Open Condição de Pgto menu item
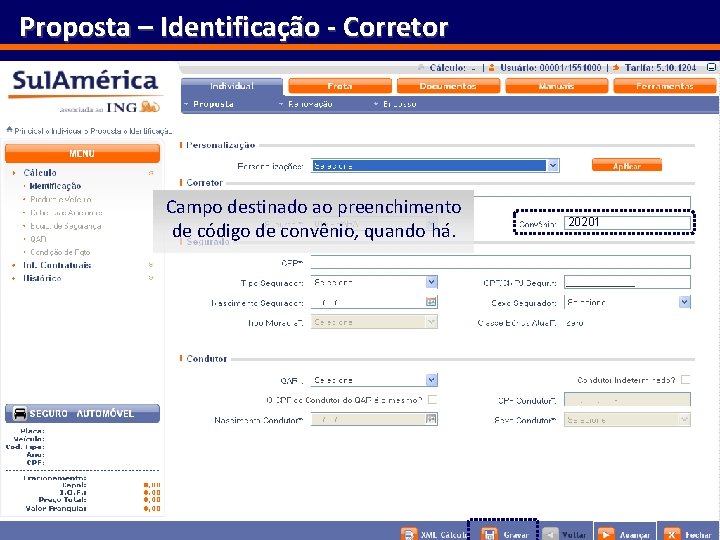This screenshot has height=540, width=720. (60, 252)
